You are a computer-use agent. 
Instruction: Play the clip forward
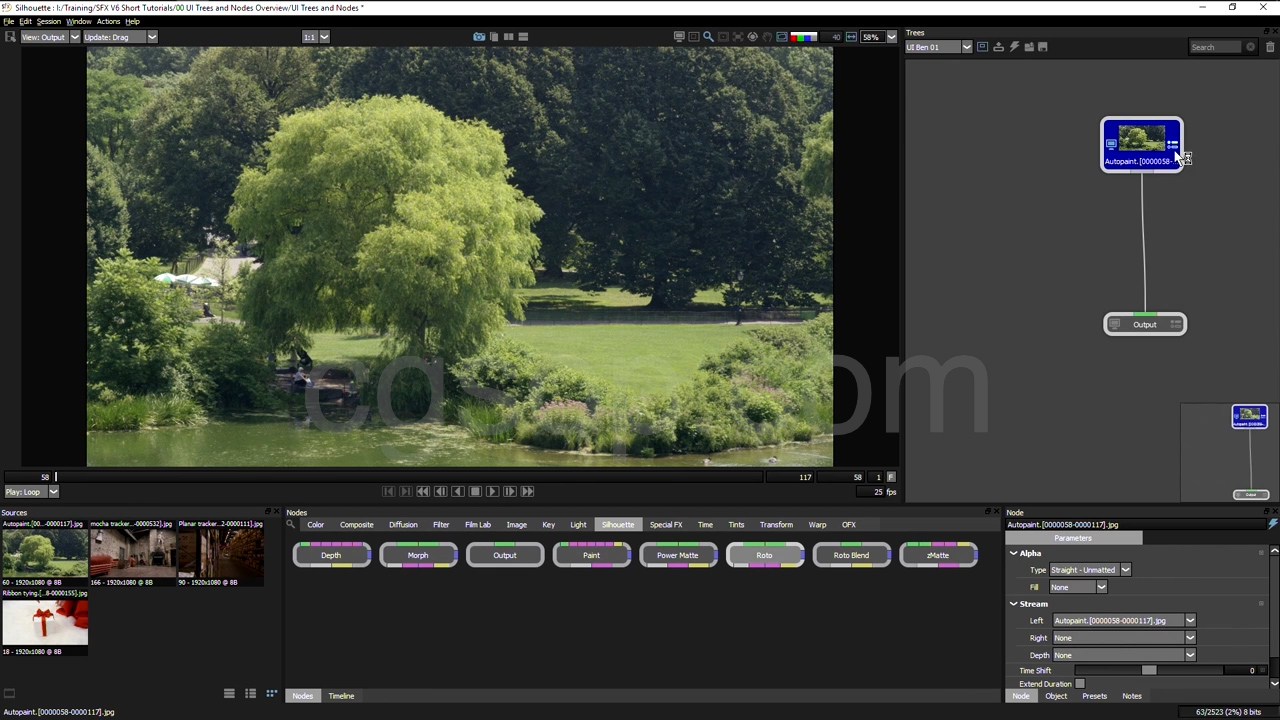(492, 491)
